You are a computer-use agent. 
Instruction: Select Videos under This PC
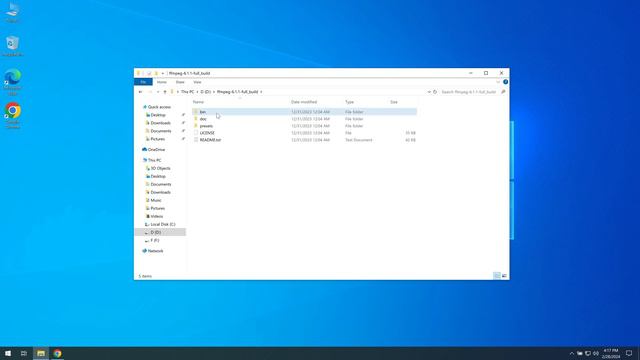[156, 216]
